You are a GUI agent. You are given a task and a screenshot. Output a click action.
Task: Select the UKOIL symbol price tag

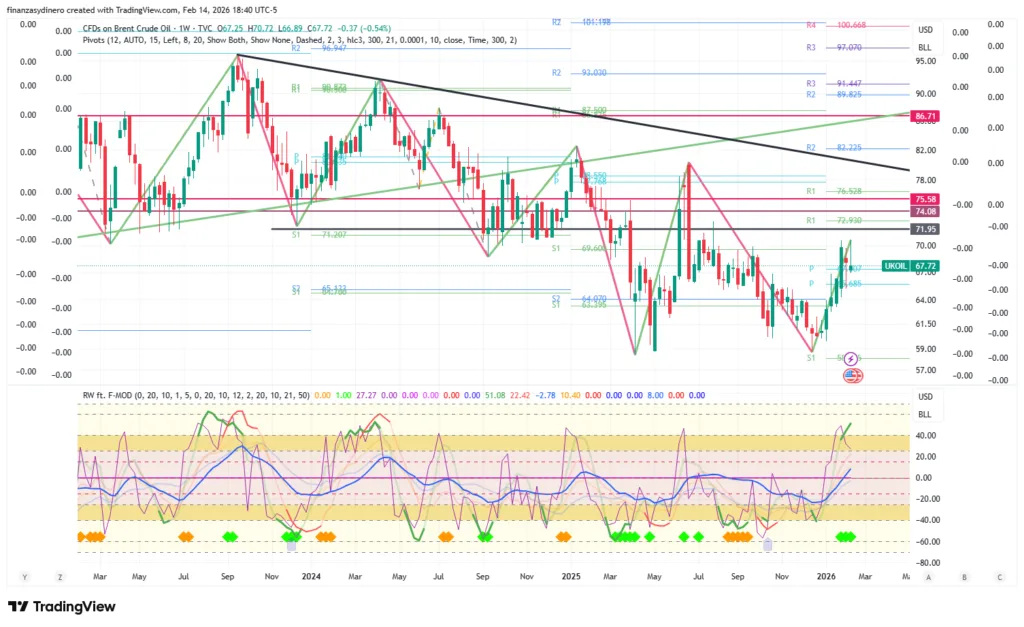coord(895,266)
